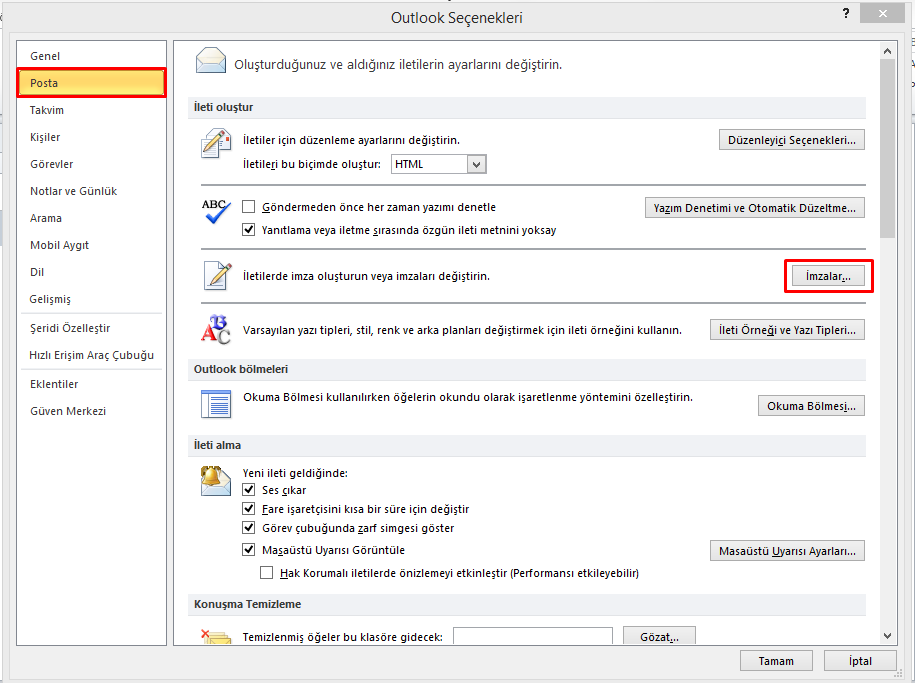
Task: Confirm settings with the Tamam button
Action: pyautogui.click(x=776, y=661)
